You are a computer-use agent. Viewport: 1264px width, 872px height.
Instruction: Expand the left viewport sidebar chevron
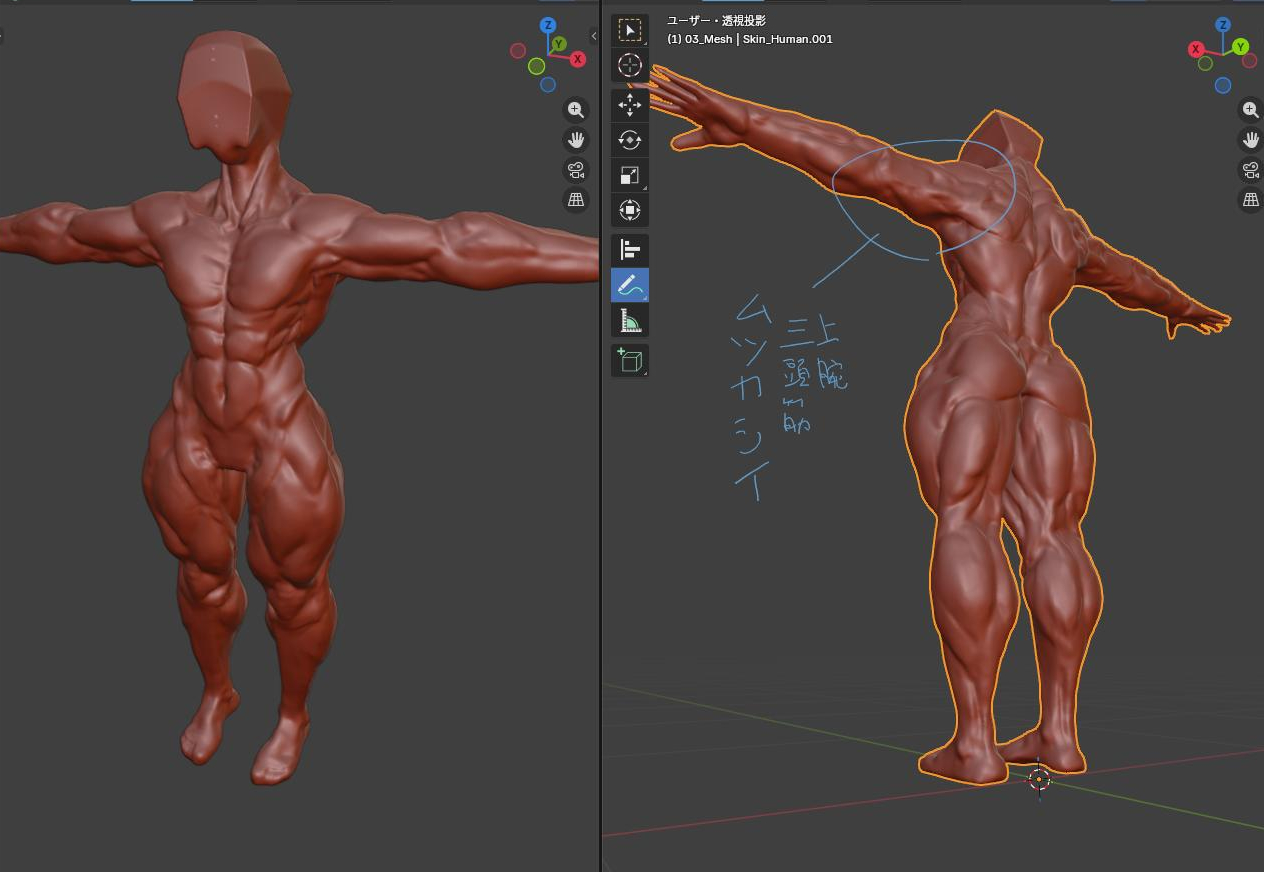coord(594,36)
